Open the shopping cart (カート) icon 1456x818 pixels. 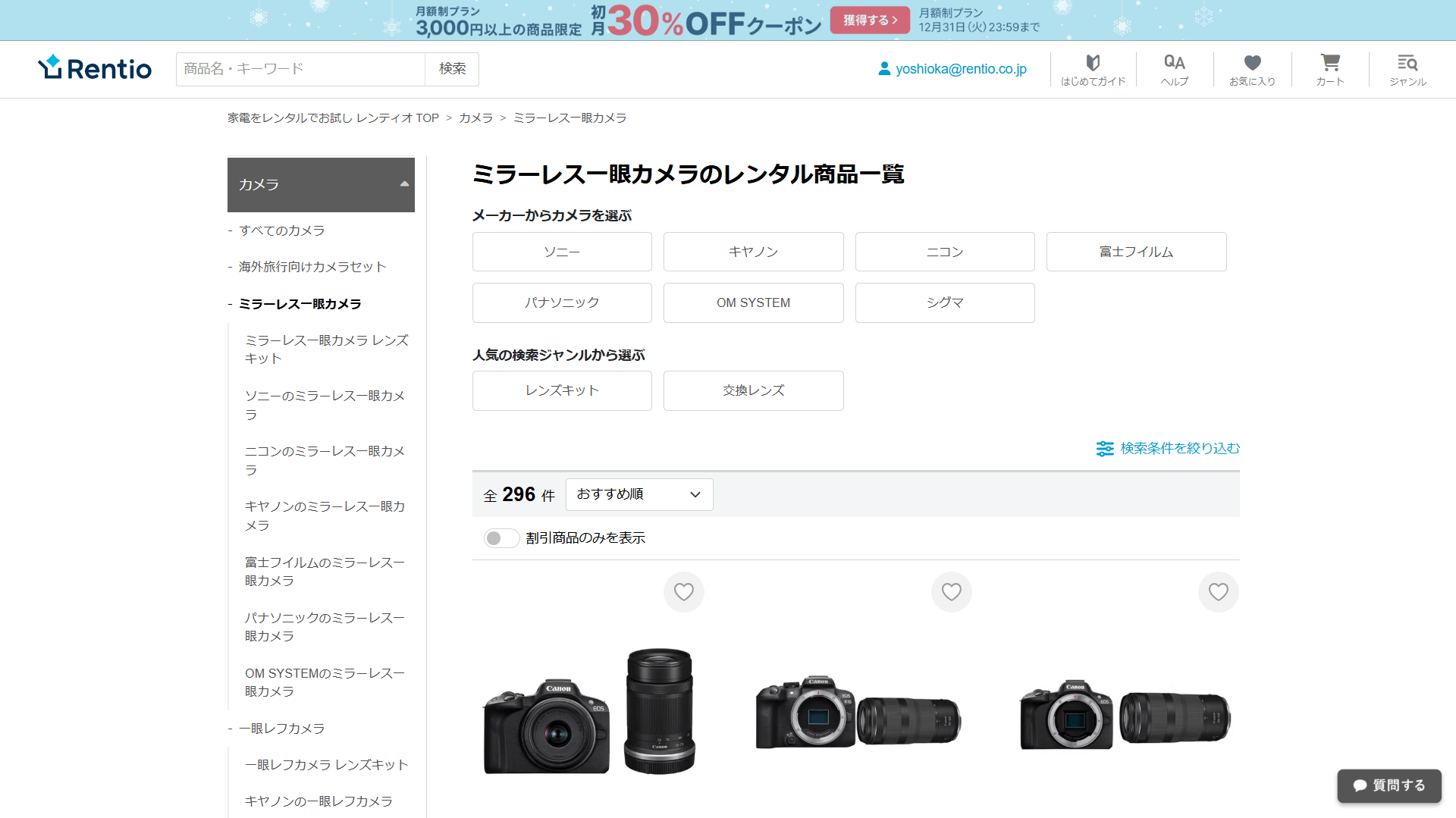tap(1330, 69)
